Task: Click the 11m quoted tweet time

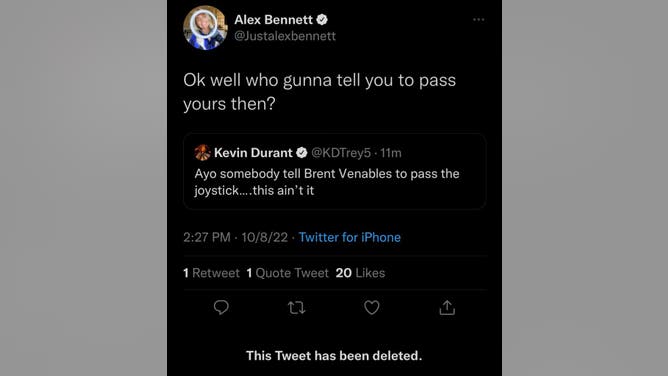Action: (x=391, y=152)
